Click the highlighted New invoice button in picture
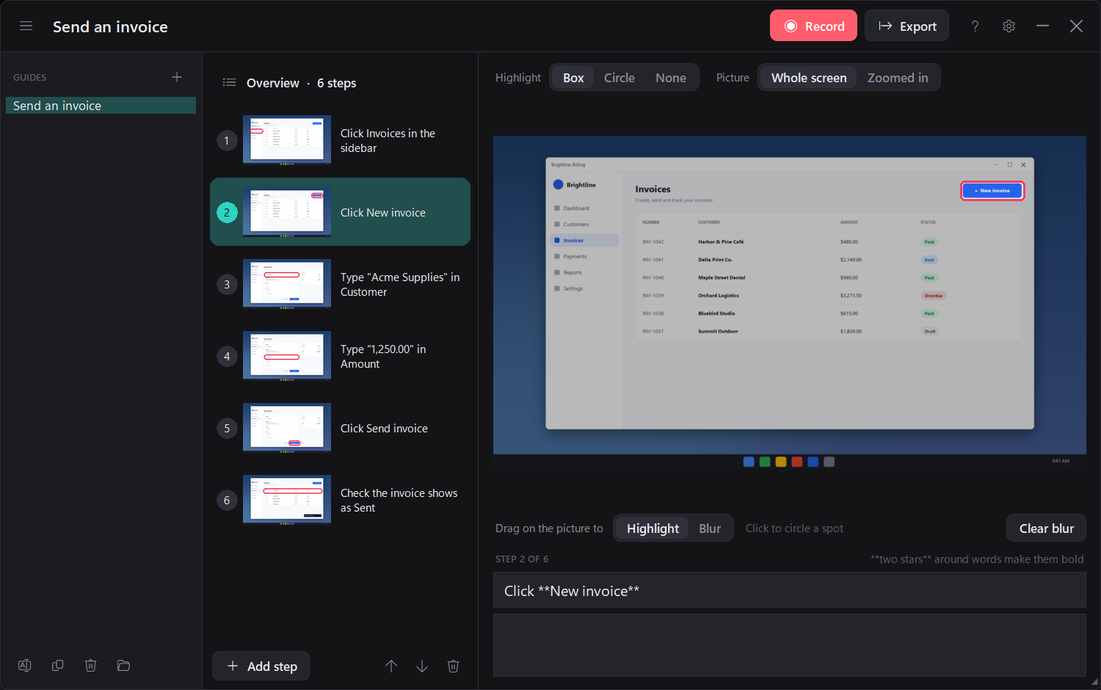Viewport: 1101px width, 690px height. pyautogui.click(x=992, y=190)
